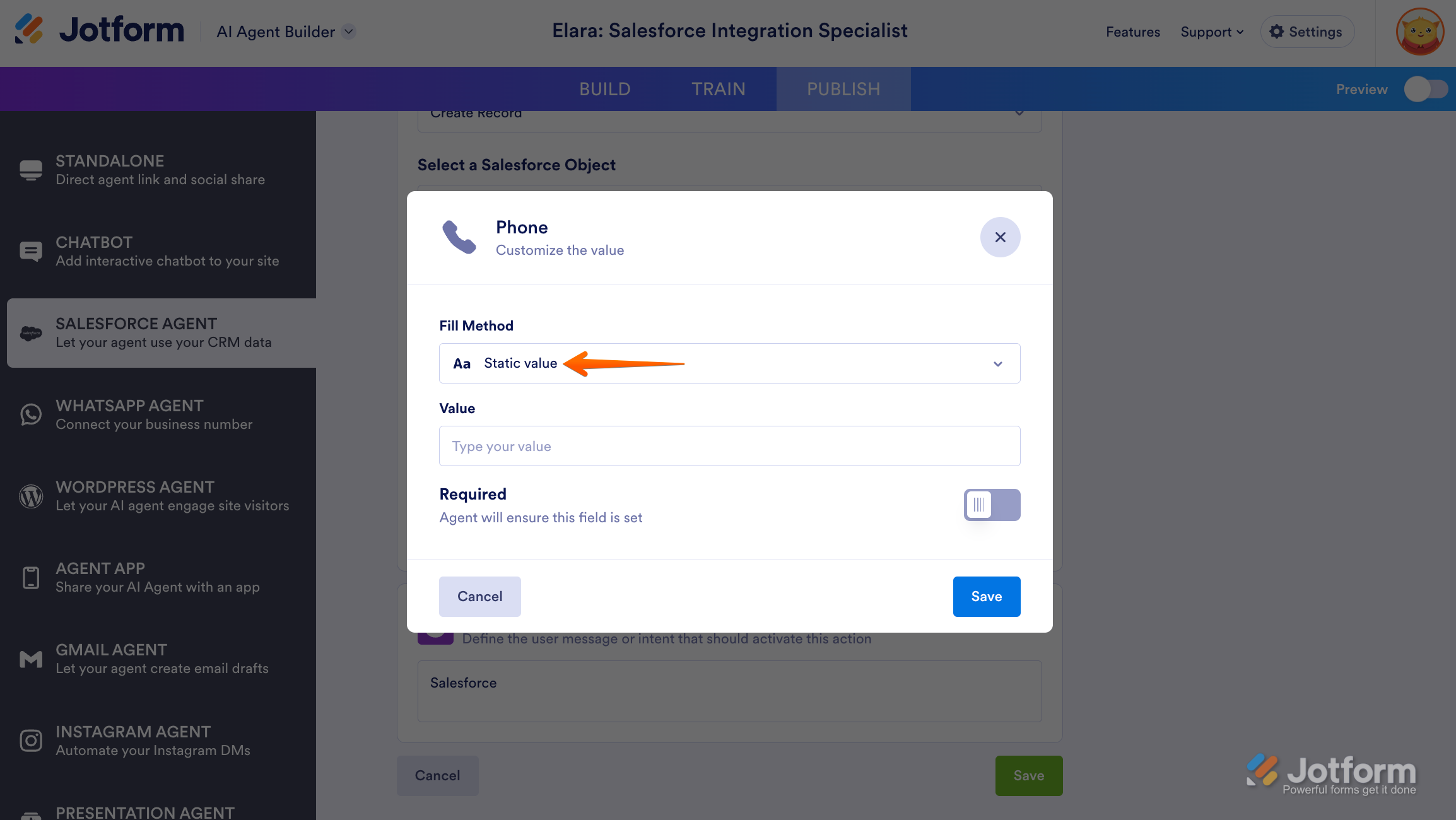Click the WhatsApp Agent icon
This screenshot has width=1456, height=820.
[31, 414]
